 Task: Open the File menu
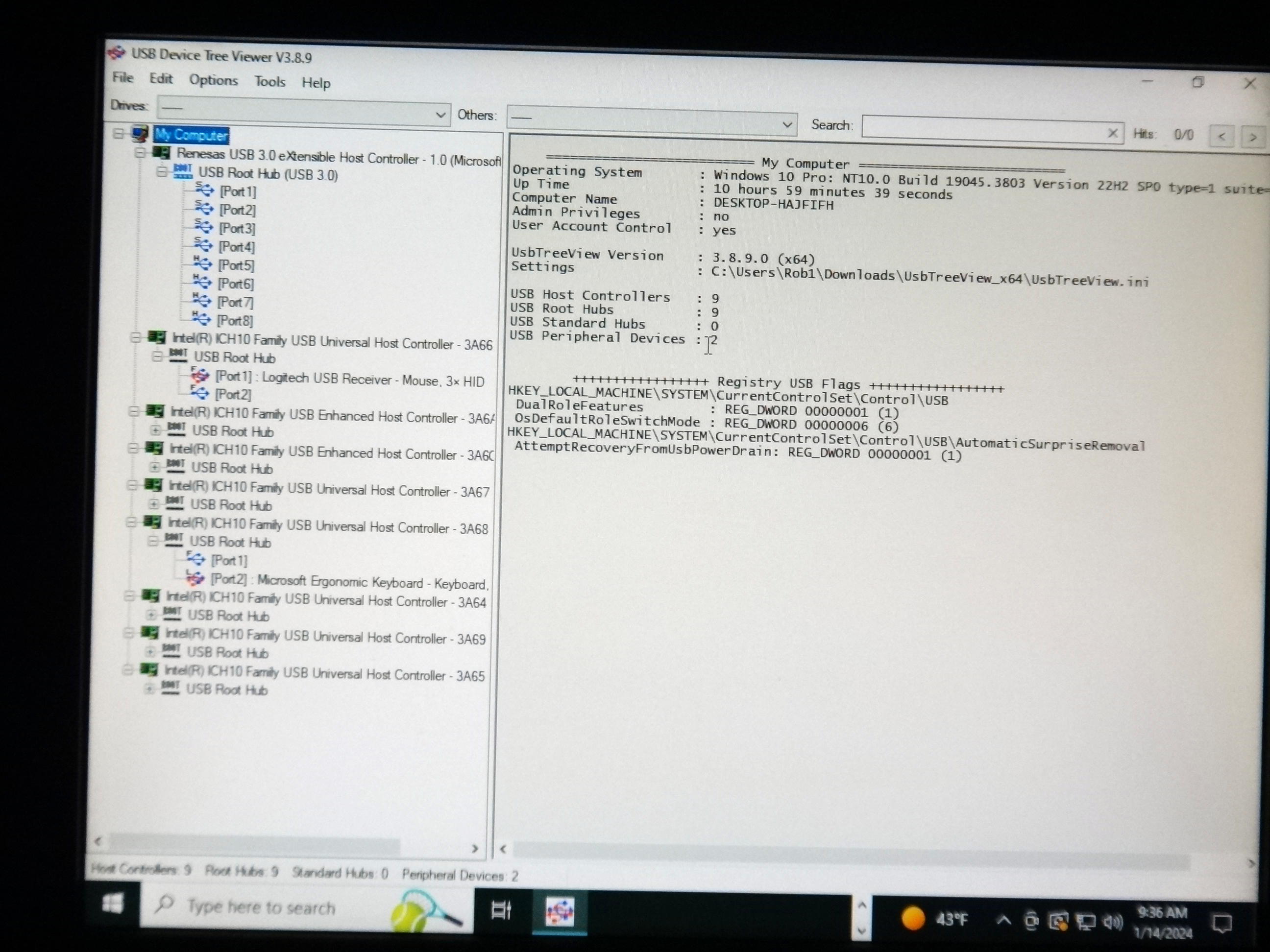pyautogui.click(x=123, y=77)
